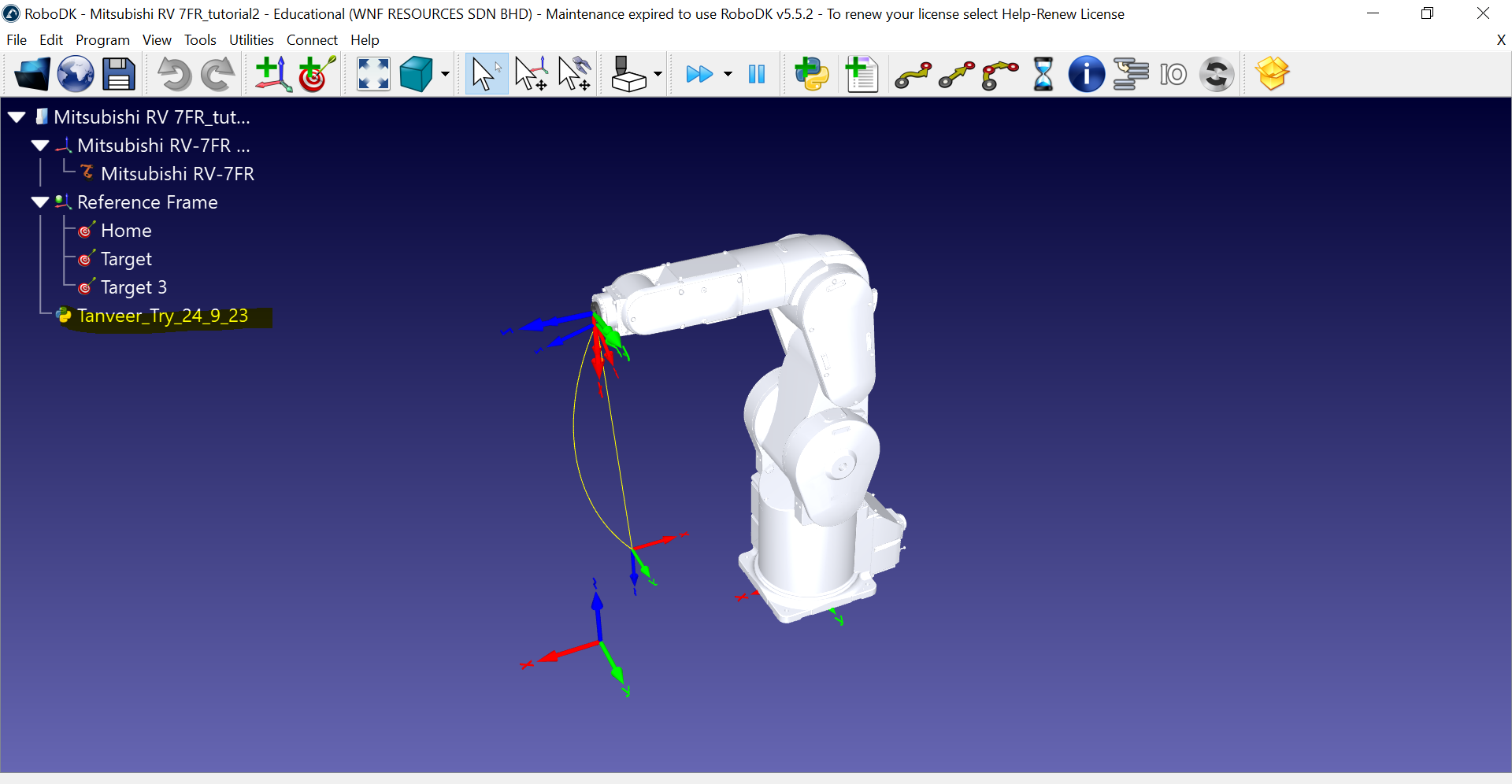Click the Open file toolbar icon
Viewport: 1512px width, 784px height.
32,75
